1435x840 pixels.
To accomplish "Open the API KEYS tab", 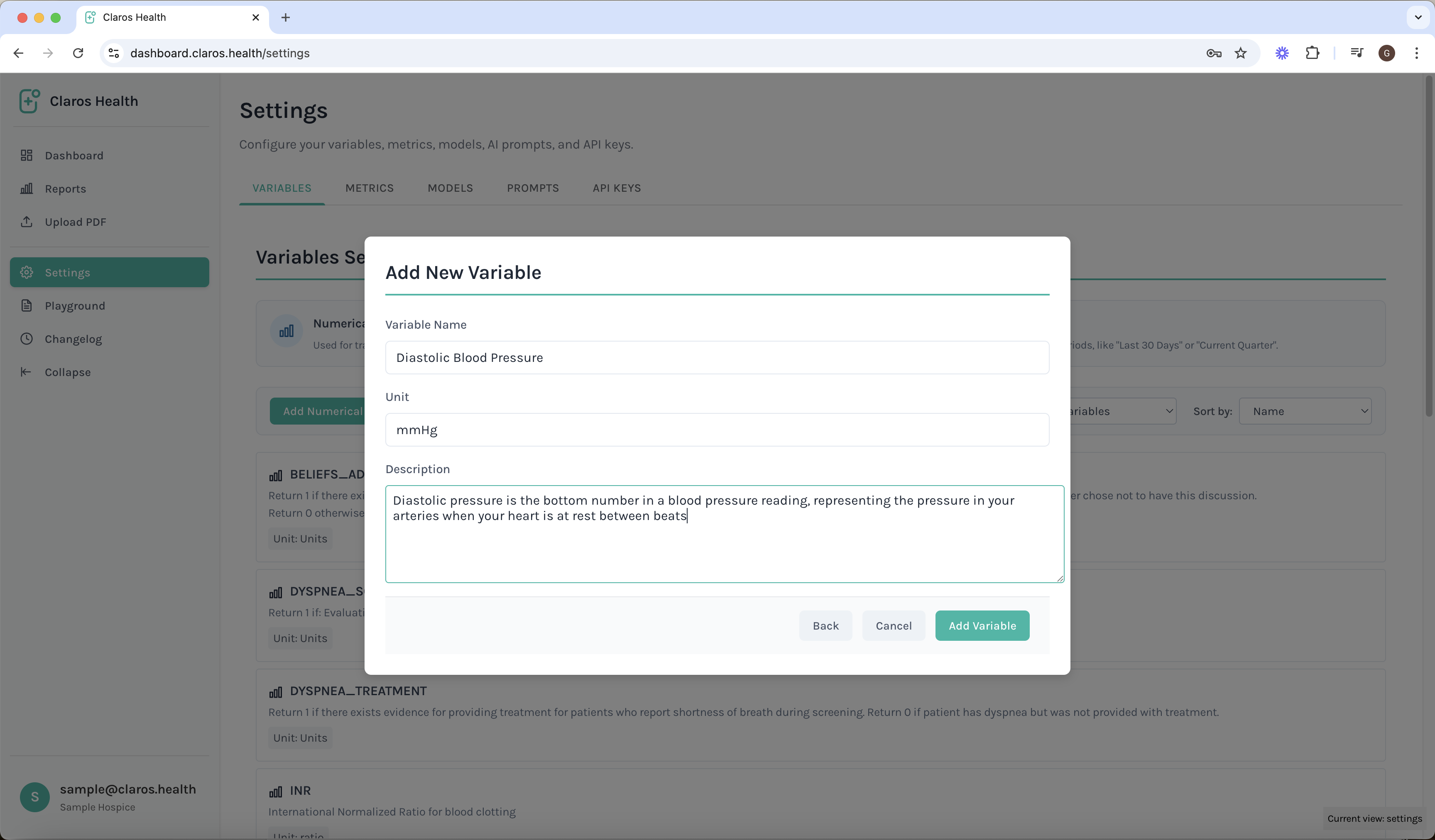I will point(616,188).
